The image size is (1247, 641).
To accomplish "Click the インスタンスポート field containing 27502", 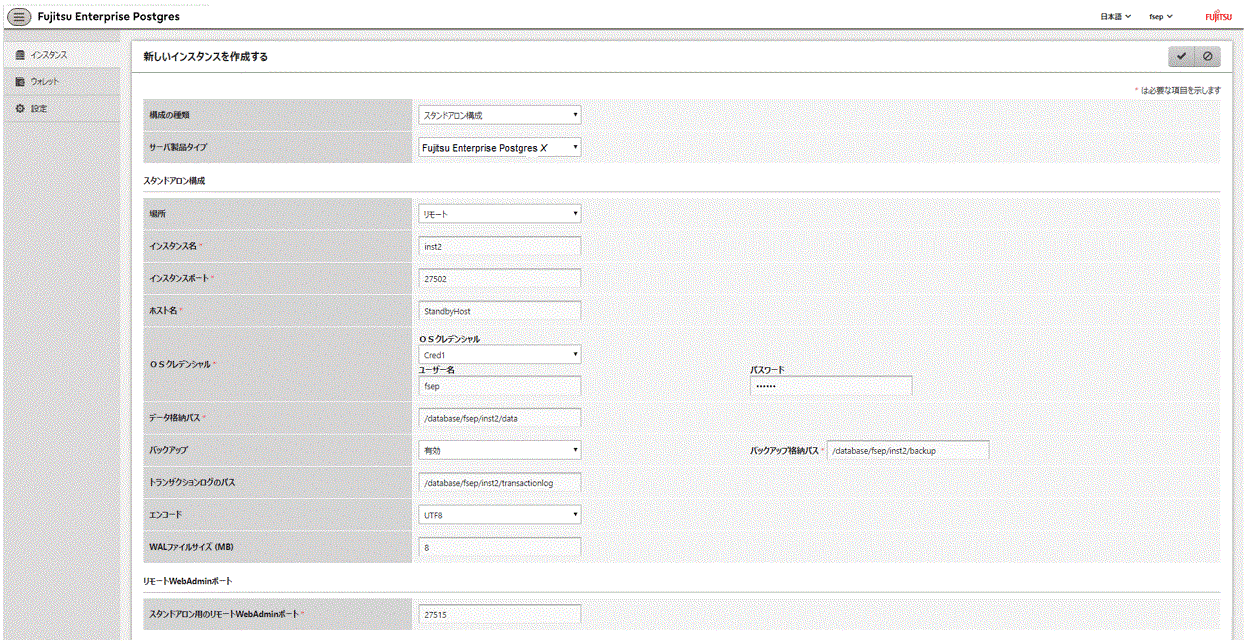I will [500, 279].
